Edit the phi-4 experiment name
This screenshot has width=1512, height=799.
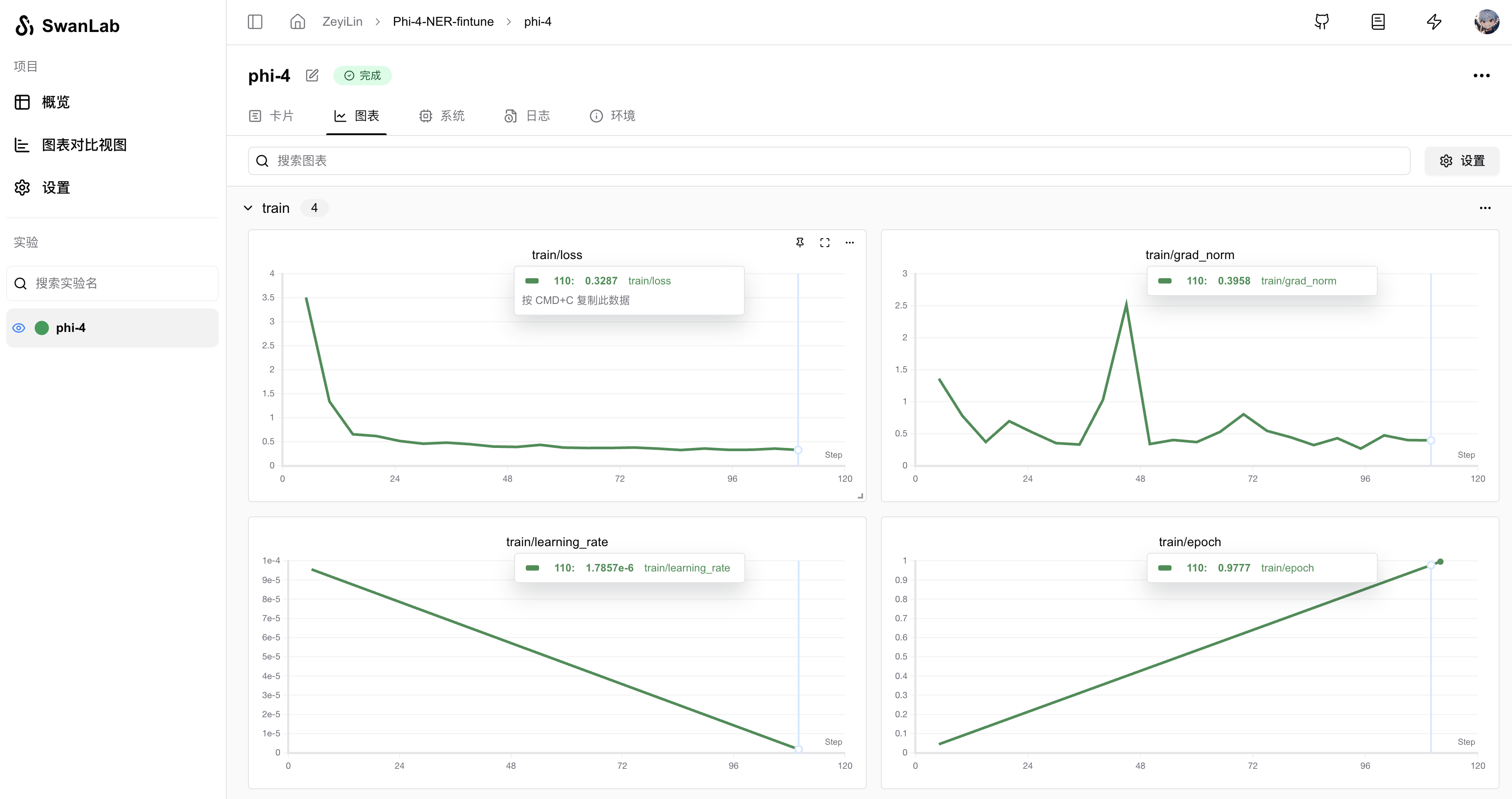coord(312,75)
